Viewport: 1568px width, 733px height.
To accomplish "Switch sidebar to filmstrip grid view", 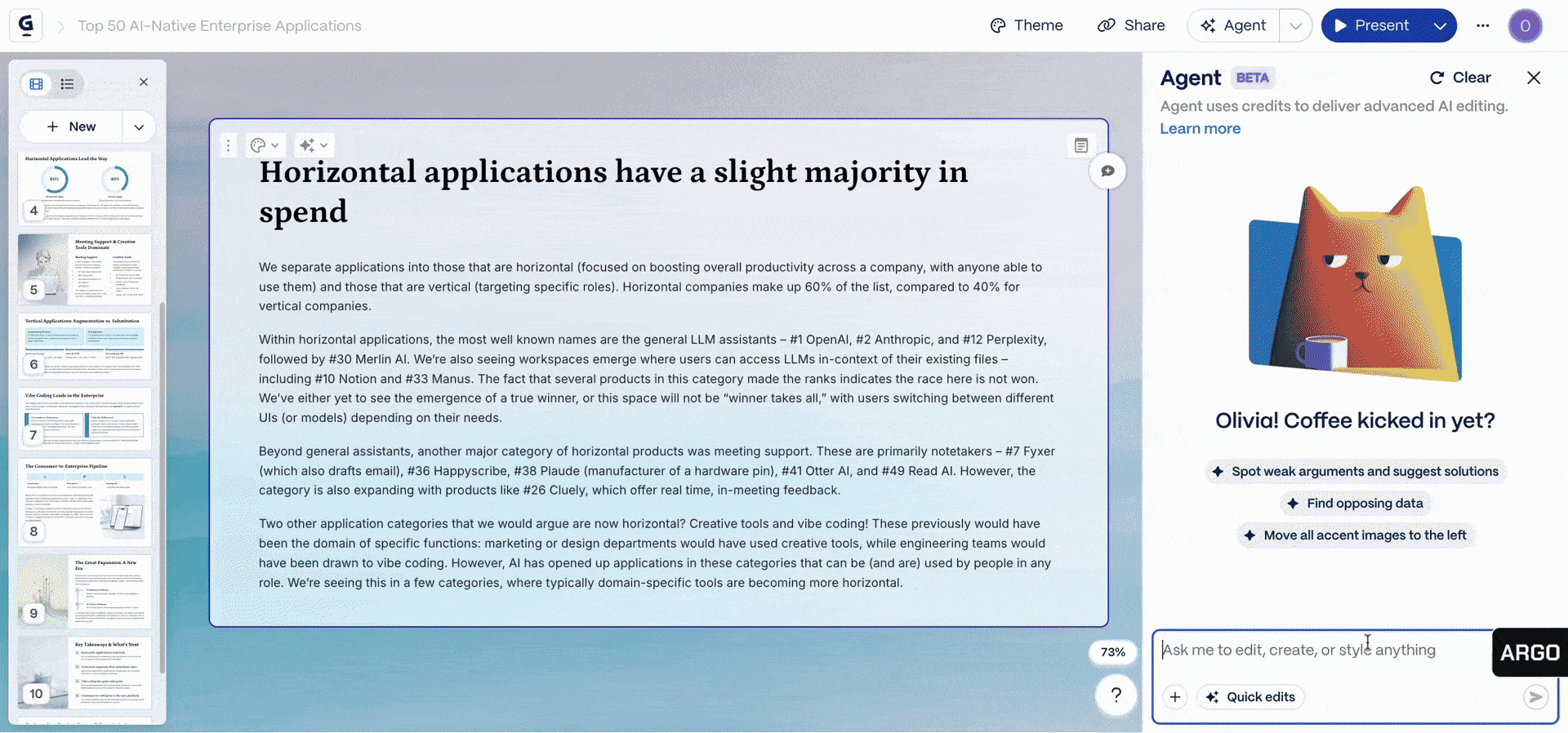I will 36,83.
